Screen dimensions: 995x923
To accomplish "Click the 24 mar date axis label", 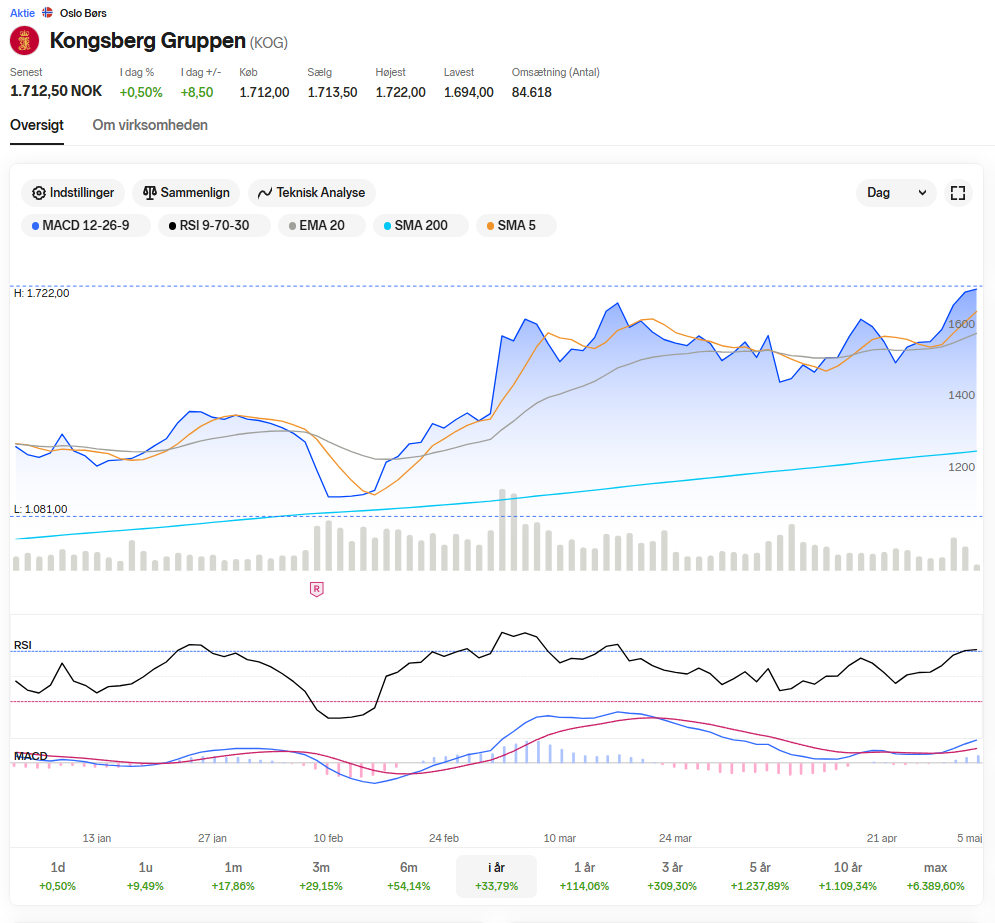I will 675,838.
